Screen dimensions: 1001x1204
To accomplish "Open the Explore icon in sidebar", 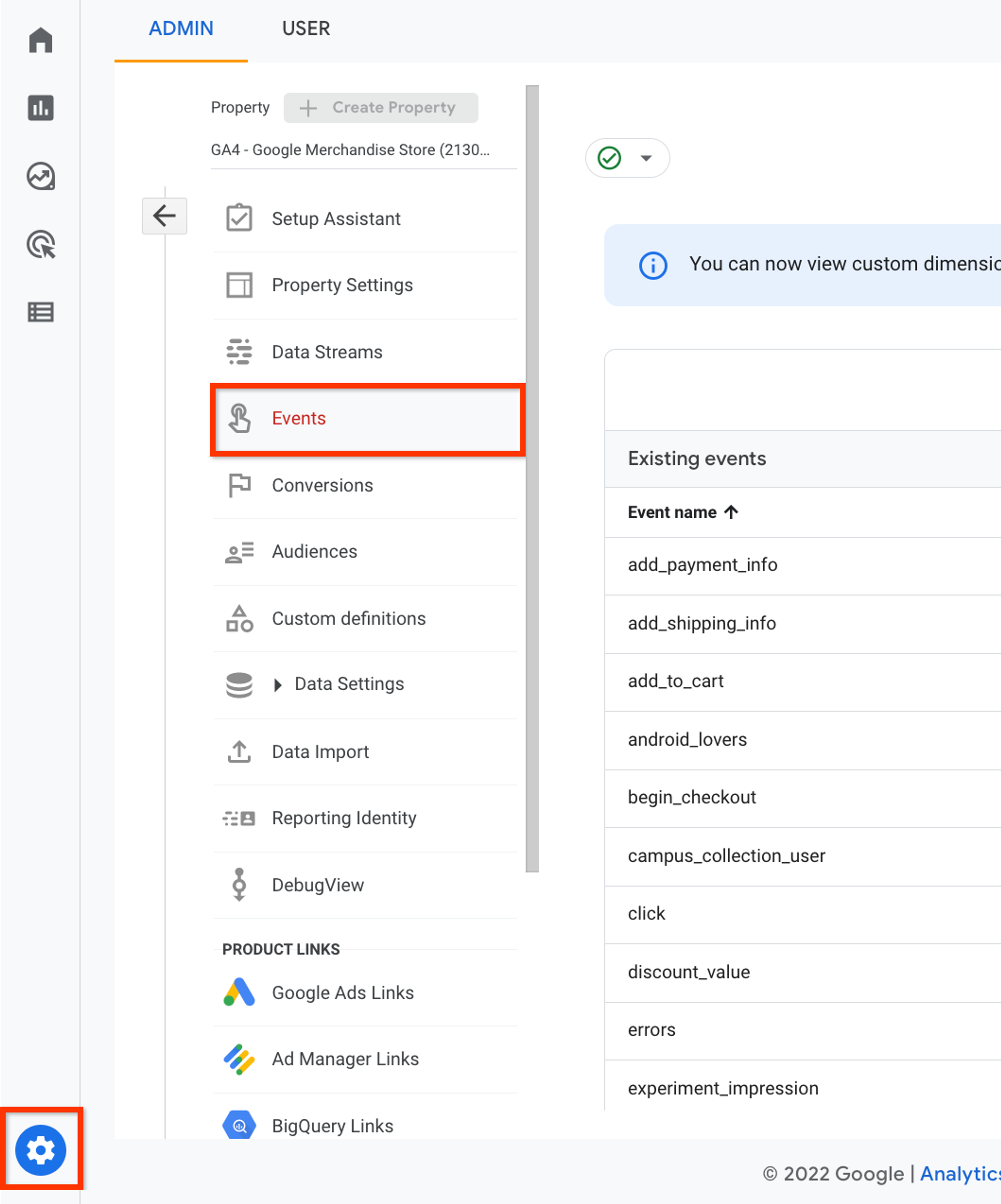I will click(x=41, y=176).
